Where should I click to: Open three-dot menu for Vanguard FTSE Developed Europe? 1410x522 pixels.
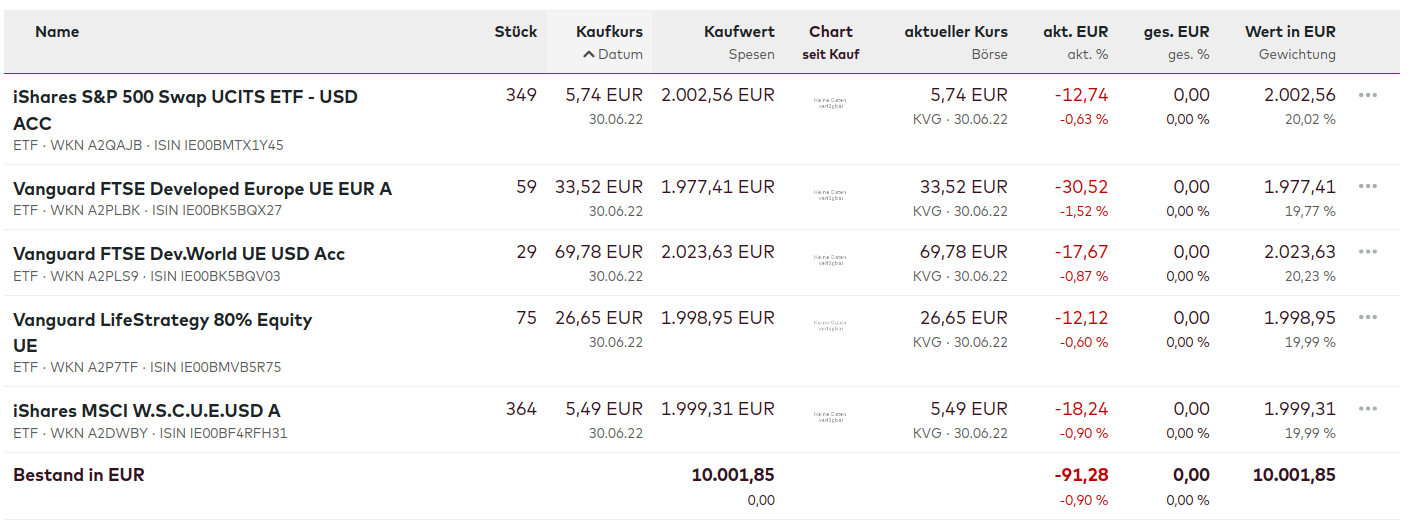click(1368, 186)
